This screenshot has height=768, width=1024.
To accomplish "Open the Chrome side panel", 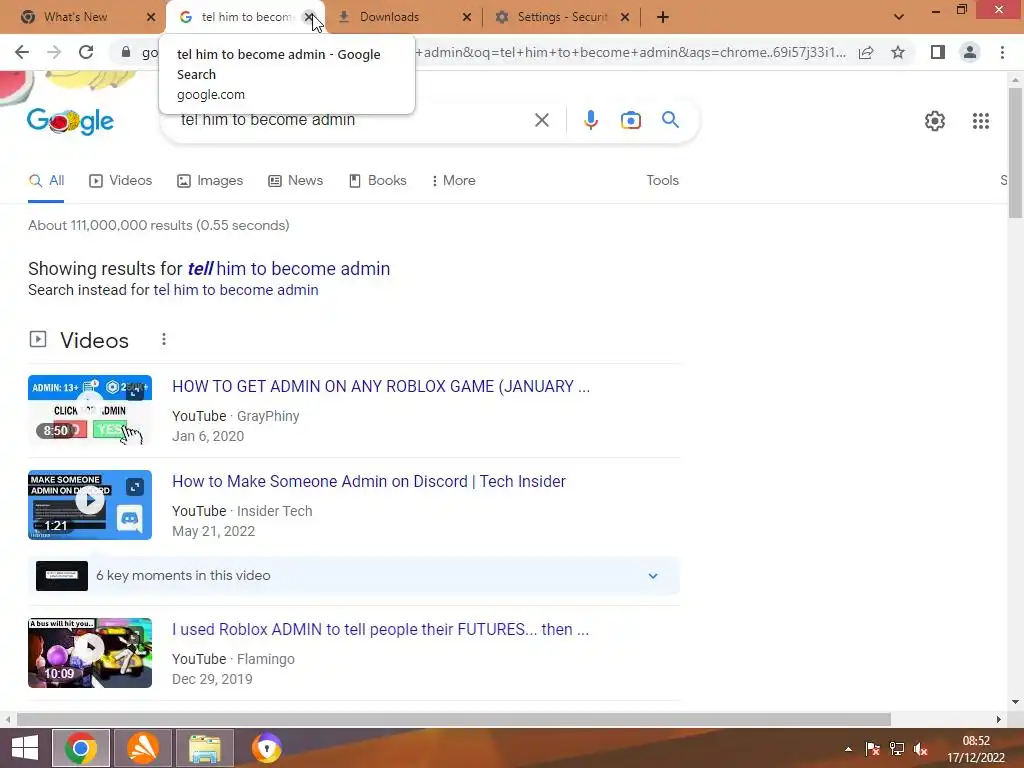I will pos(938,52).
